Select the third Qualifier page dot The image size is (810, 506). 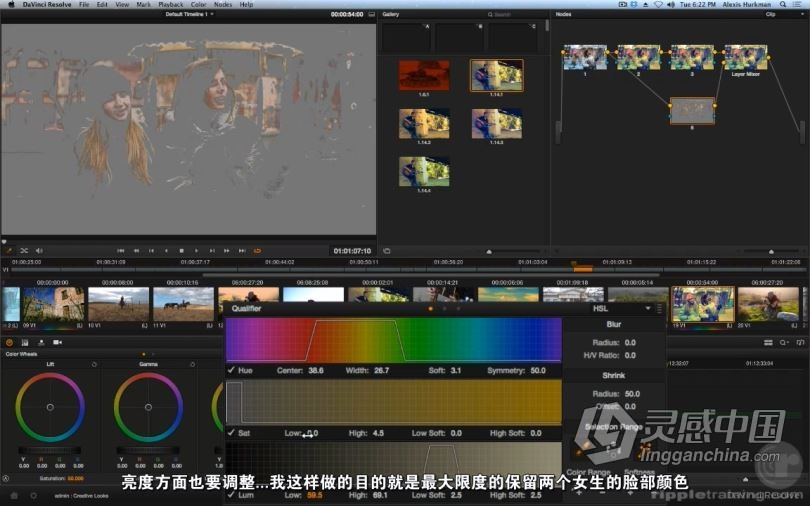(458, 309)
